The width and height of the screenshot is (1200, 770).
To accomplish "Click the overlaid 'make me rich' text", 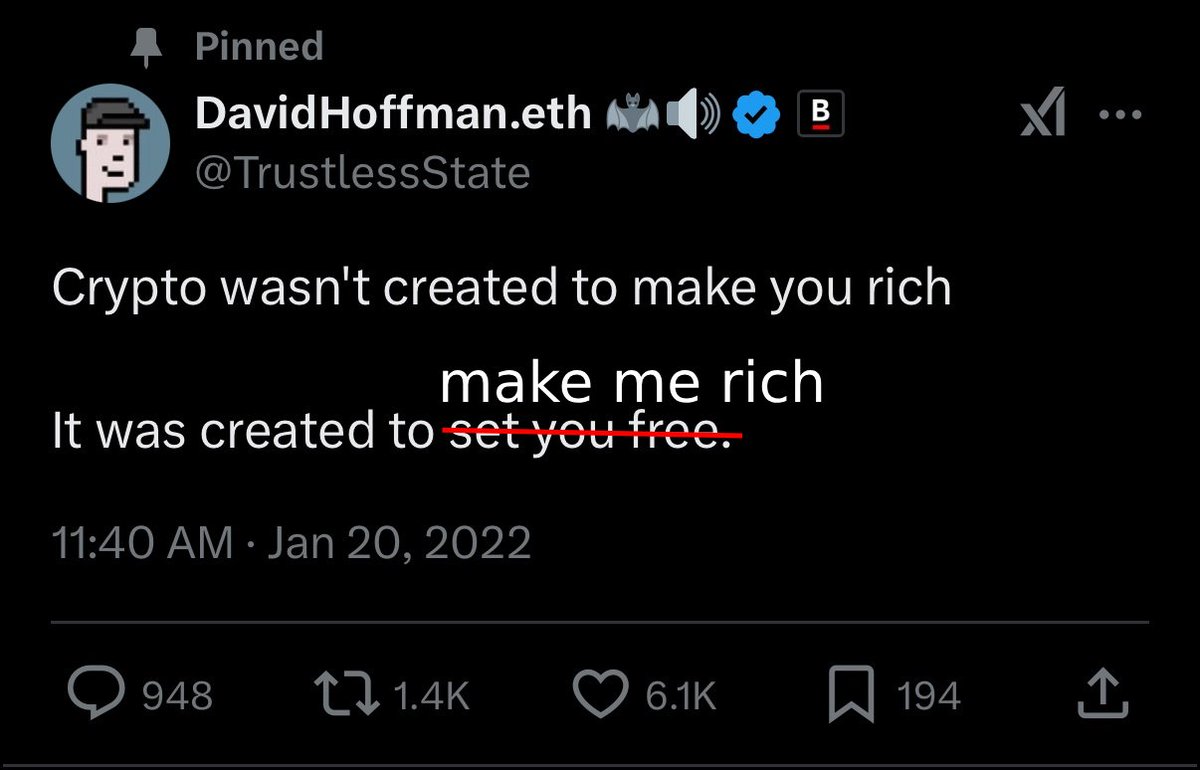I will click(632, 383).
